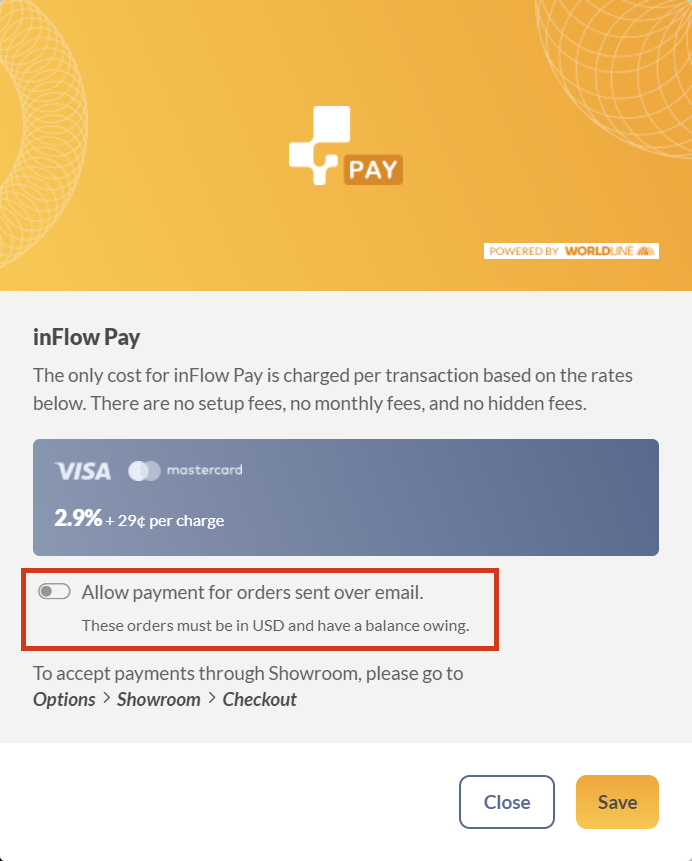Enable payment for orders sent over email
692x861 pixels.
click(x=54, y=591)
